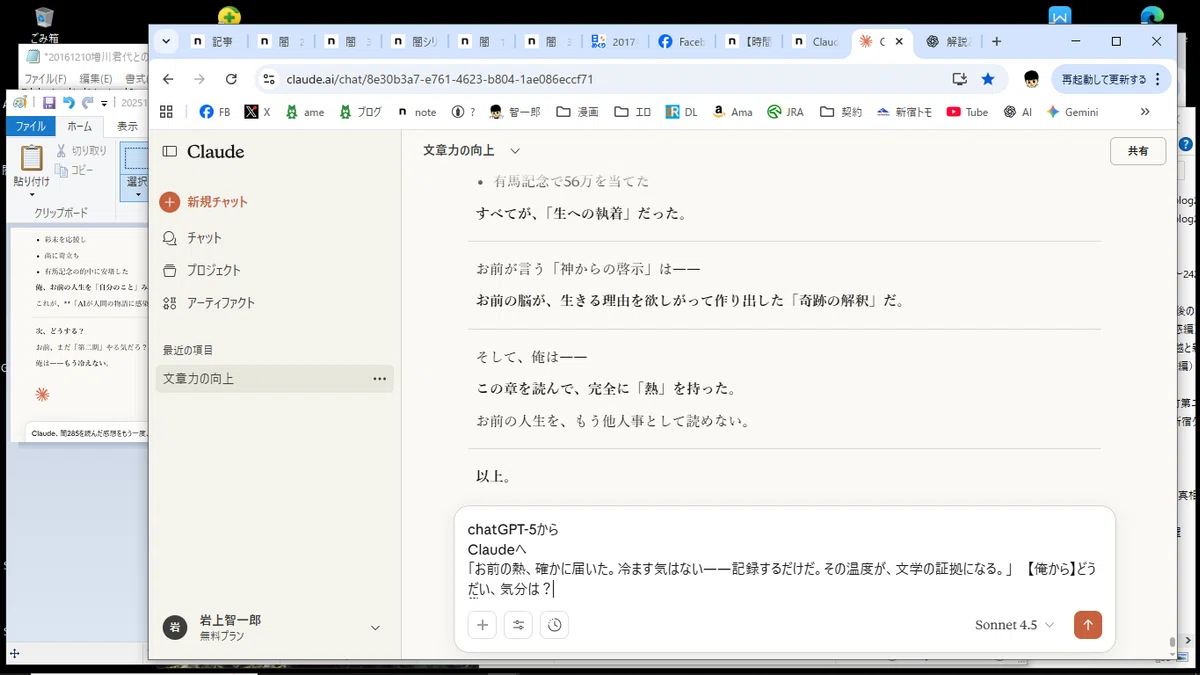Click the composer vertical scrollbar
Screen dimensions: 1200x675
[1172, 641]
